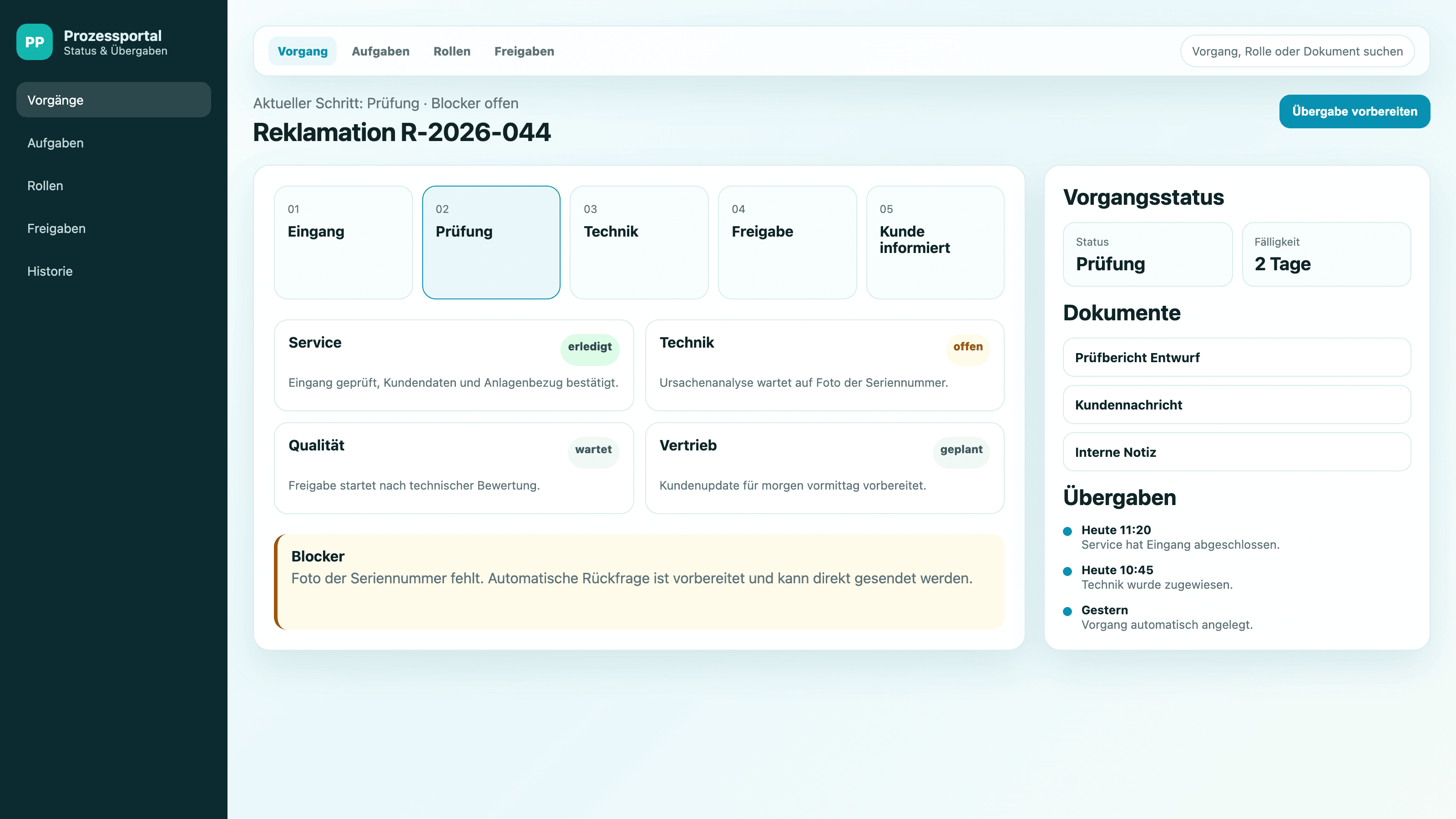Viewport: 1456px width, 819px height.
Task: Click the PP Prozessportal logo
Action: [x=35, y=42]
